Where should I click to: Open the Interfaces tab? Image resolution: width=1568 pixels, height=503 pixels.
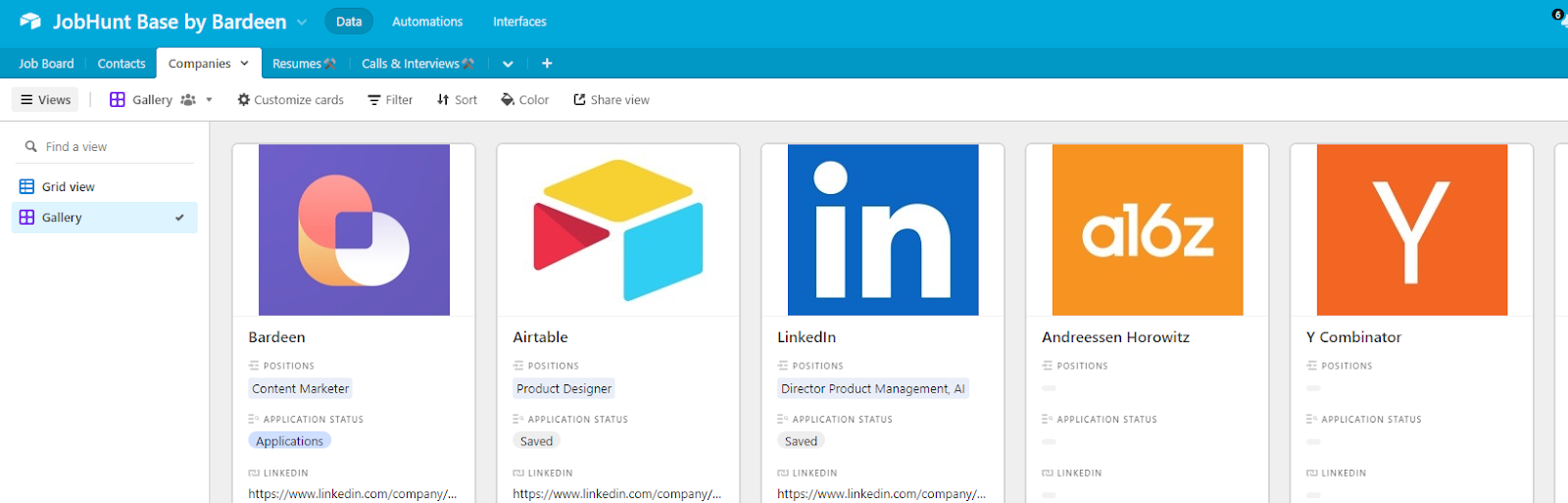pos(519,22)
